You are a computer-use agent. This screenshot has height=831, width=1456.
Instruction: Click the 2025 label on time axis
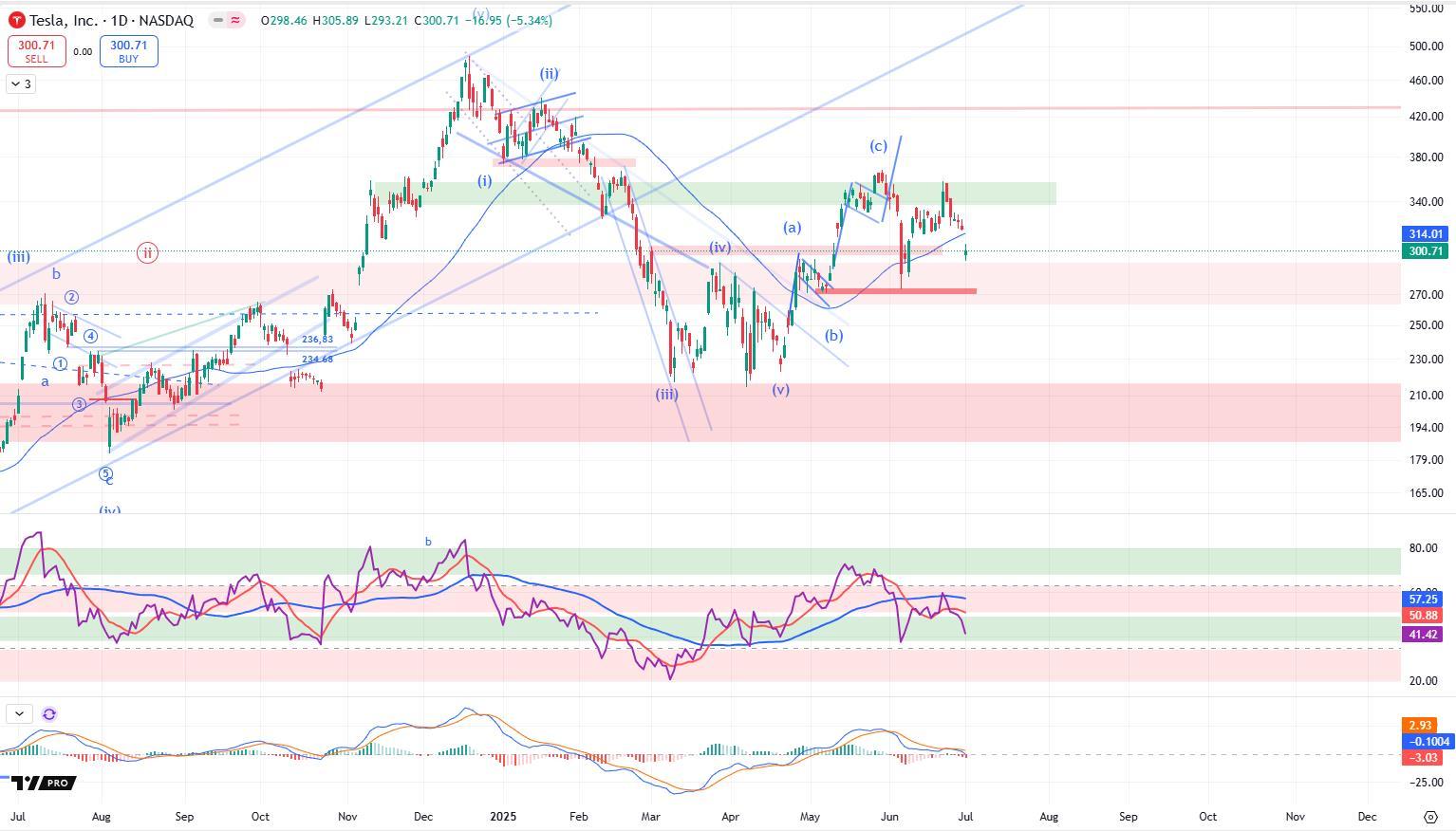pos(503,817)
